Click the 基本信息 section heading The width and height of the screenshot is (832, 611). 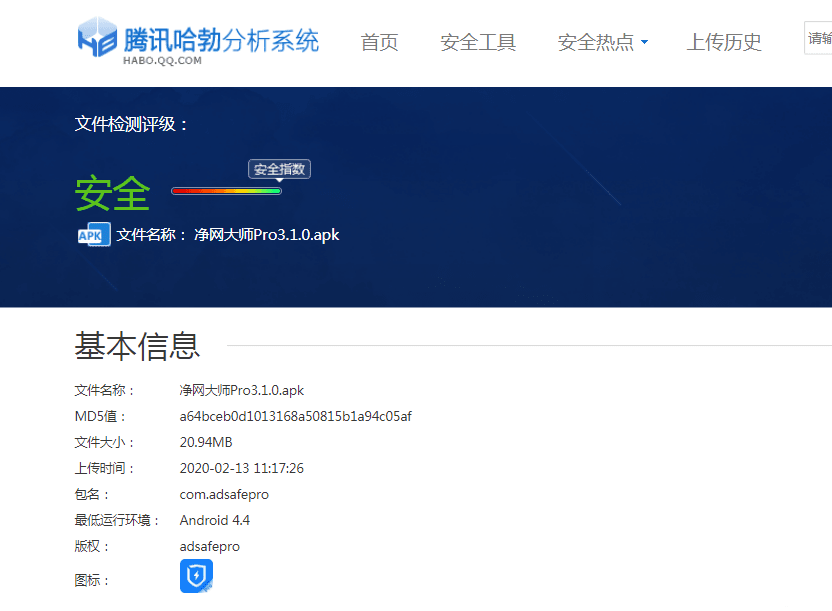tap(137, 346)
